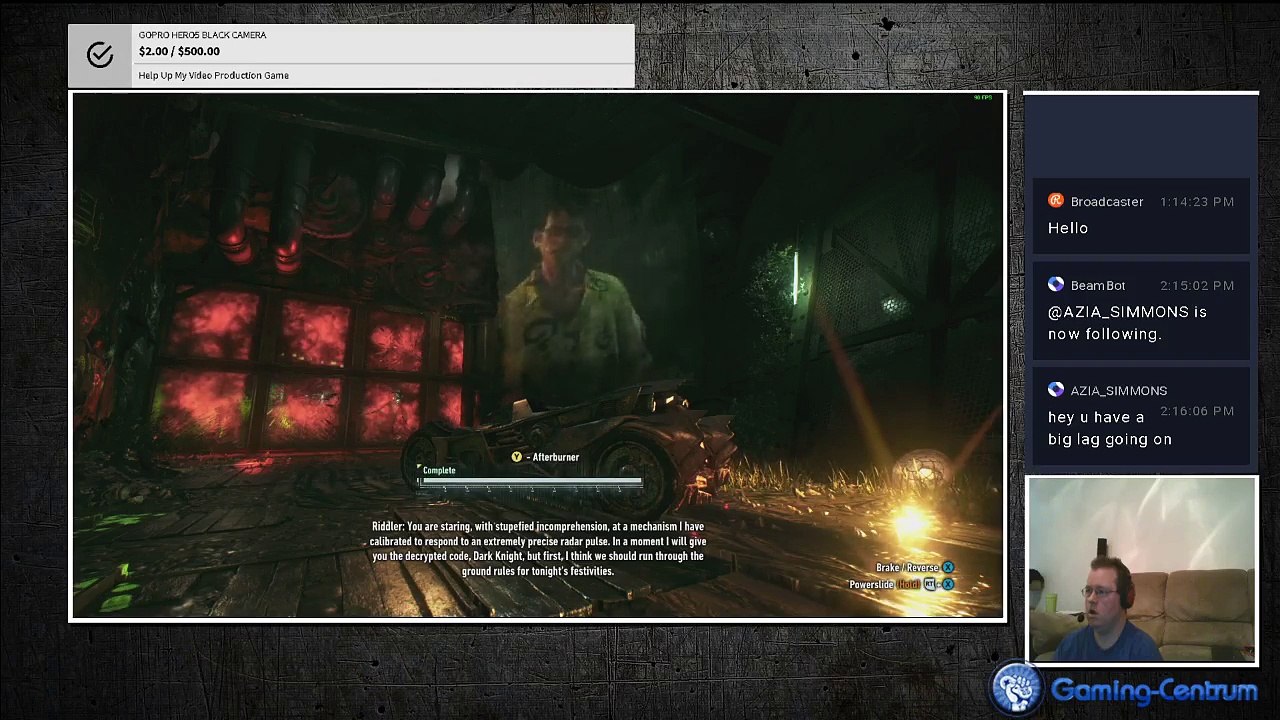Click the Y button Afterburner prompt icon
Viewport: 1280px width, 720px height.
pyautogui.click(x=516, y=457)
